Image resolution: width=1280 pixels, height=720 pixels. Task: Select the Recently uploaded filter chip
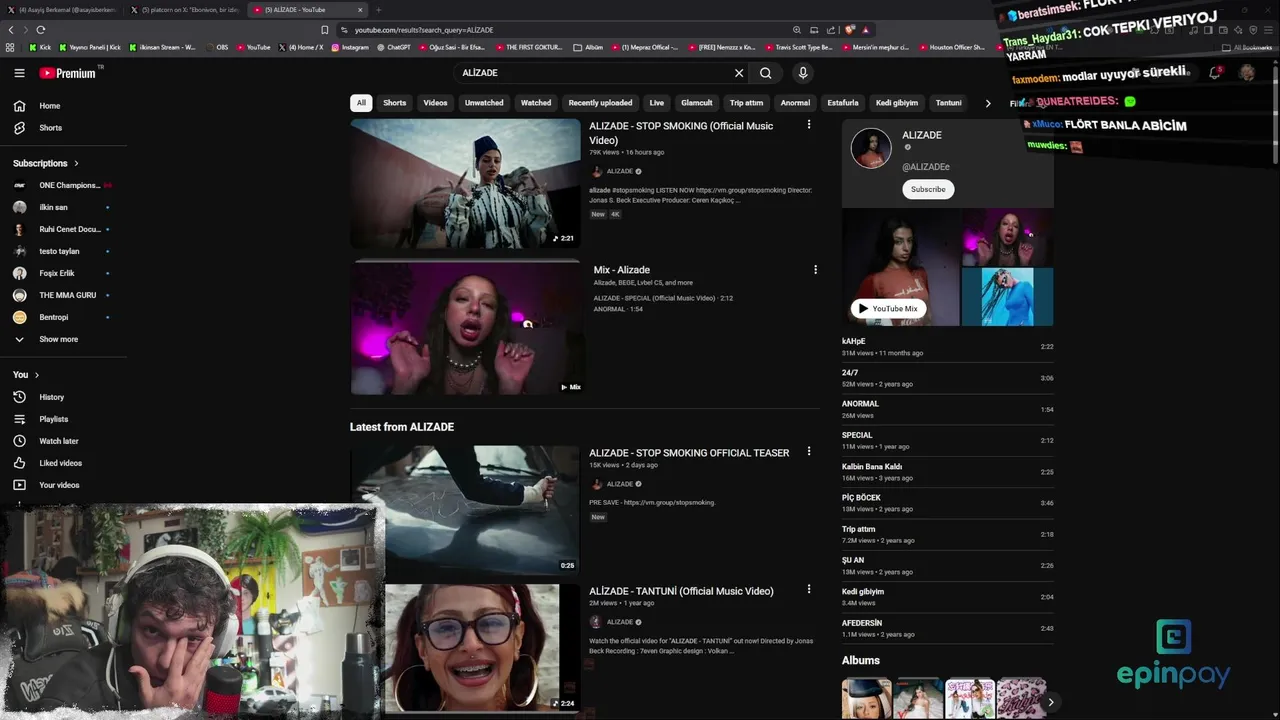click(600, 103)
